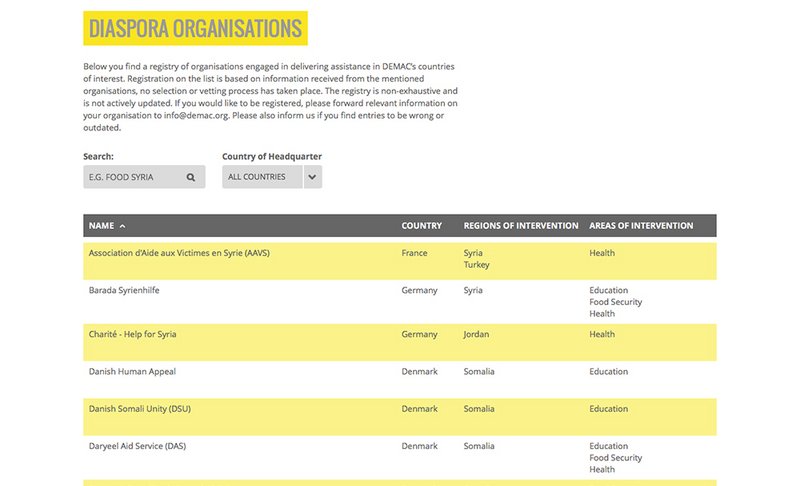800x486 pixels.
Task: Open the Barada Syrienhilfe entry
Action: coord(124,290)
